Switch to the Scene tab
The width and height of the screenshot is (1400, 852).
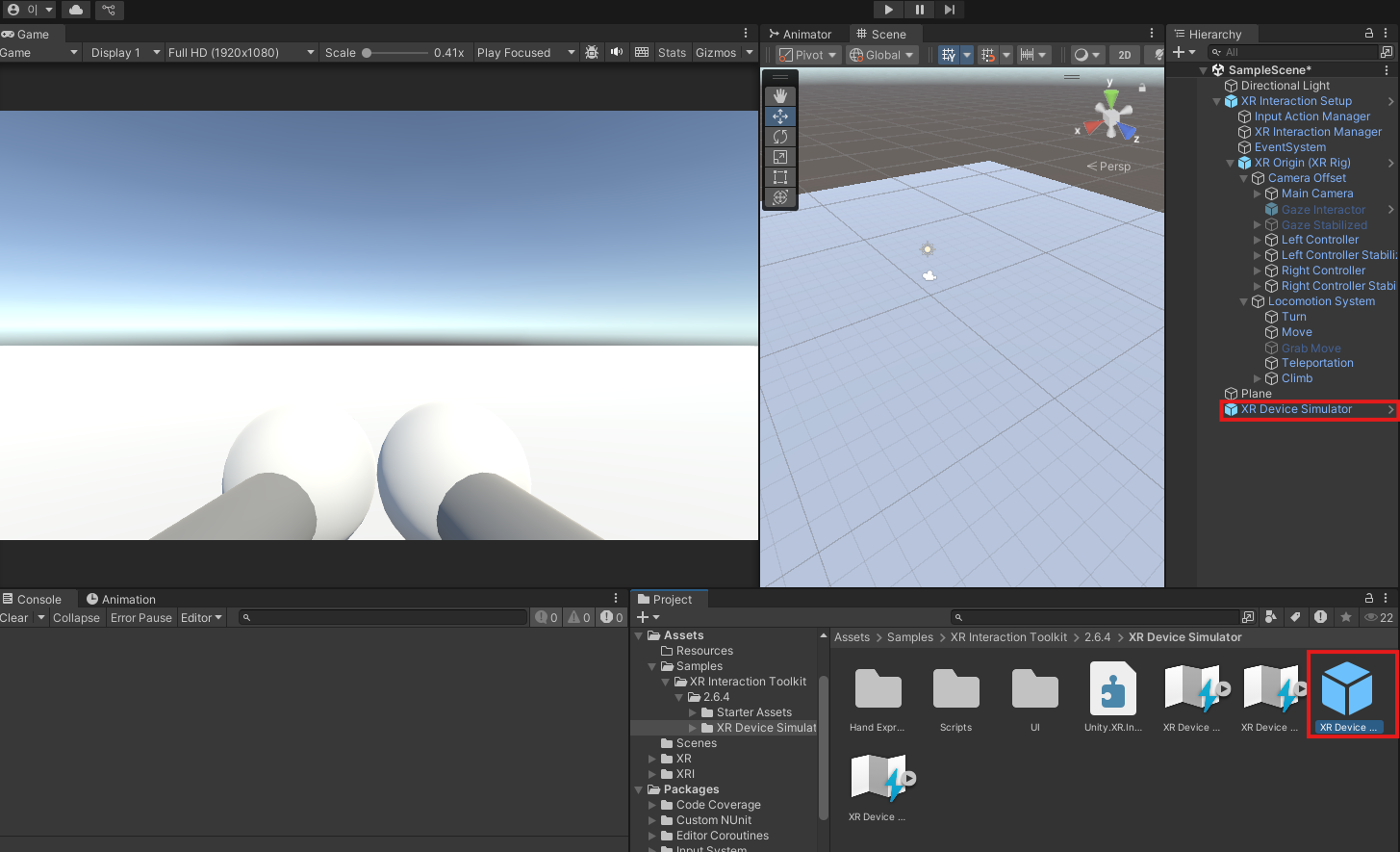881,34
